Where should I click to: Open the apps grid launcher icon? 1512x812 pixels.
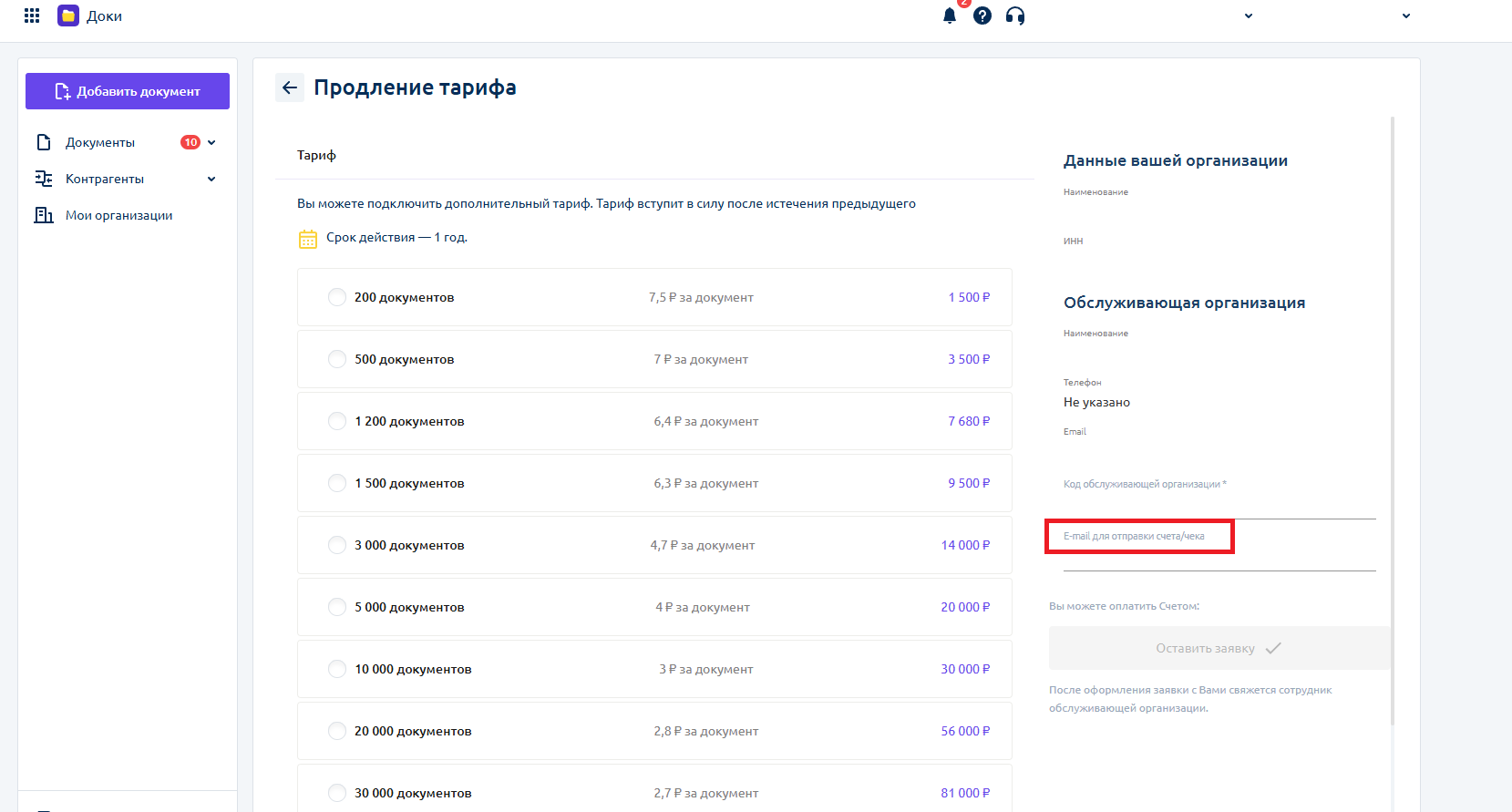click(32, 15)
